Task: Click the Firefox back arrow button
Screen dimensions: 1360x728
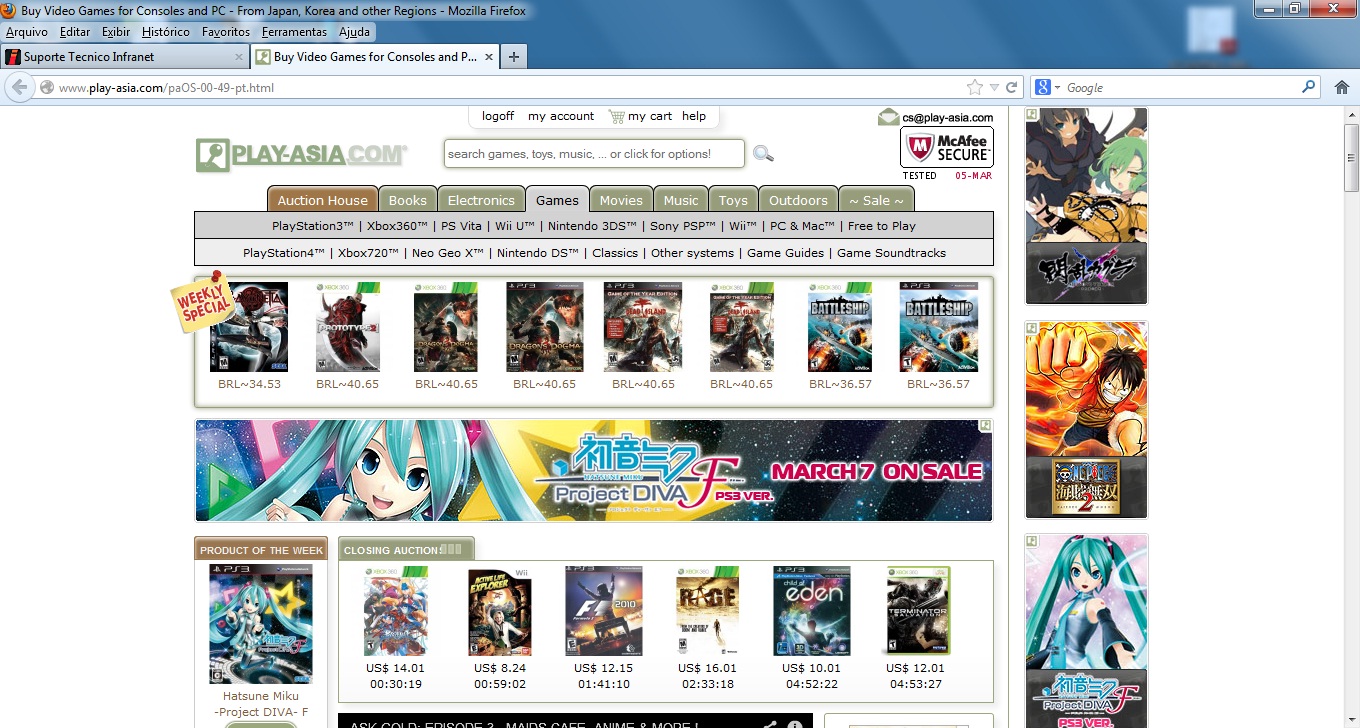Action: pyautogui.click(x=19, y=88)
